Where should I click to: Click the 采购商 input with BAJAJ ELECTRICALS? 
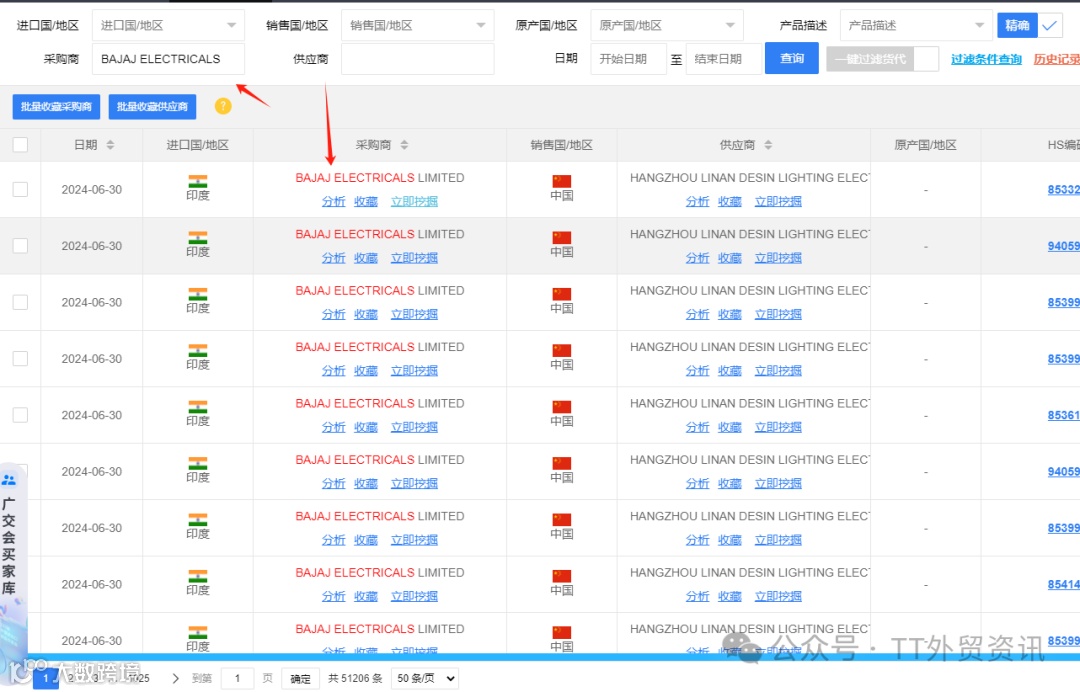168,59
